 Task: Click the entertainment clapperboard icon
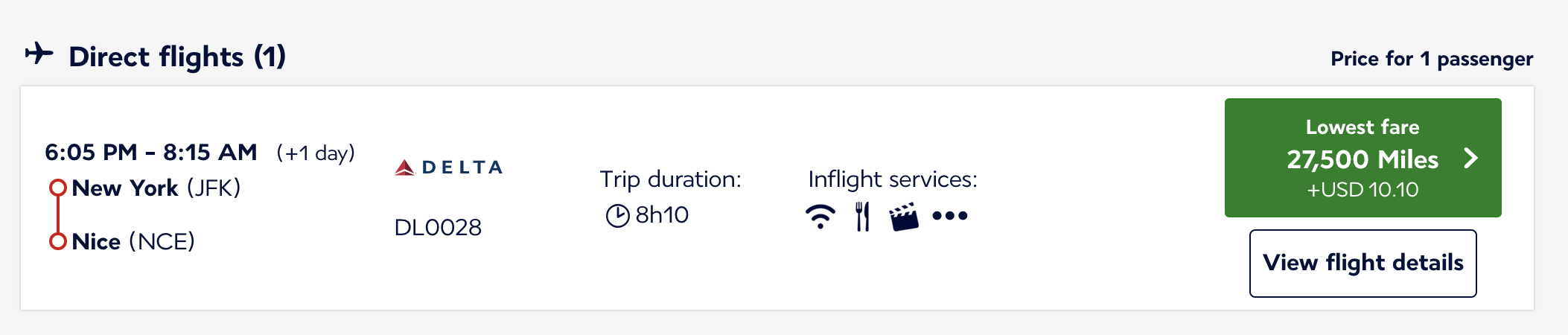point(904,217)
